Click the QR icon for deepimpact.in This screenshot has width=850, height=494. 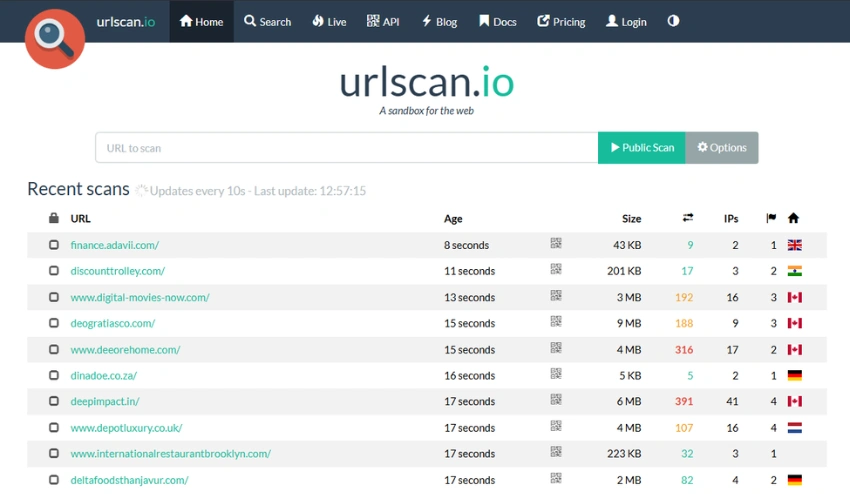click(x=556, y=399)
